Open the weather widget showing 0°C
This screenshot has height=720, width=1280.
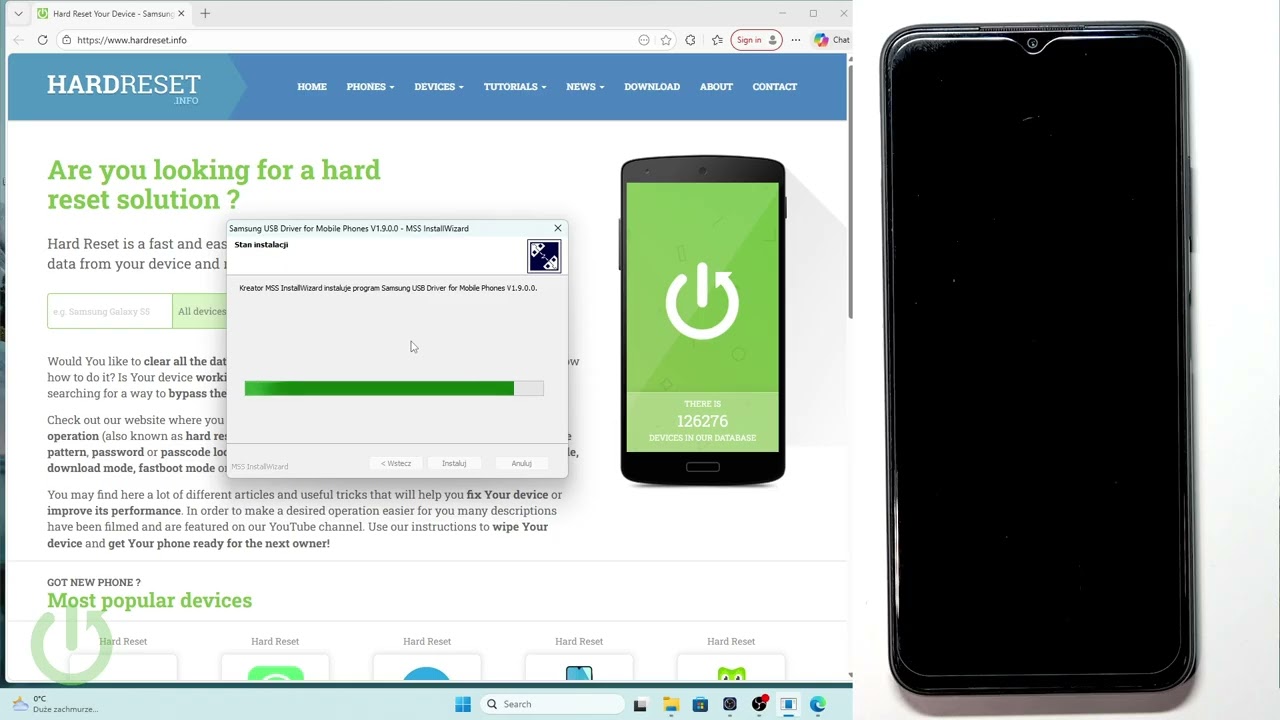[55, 704]
